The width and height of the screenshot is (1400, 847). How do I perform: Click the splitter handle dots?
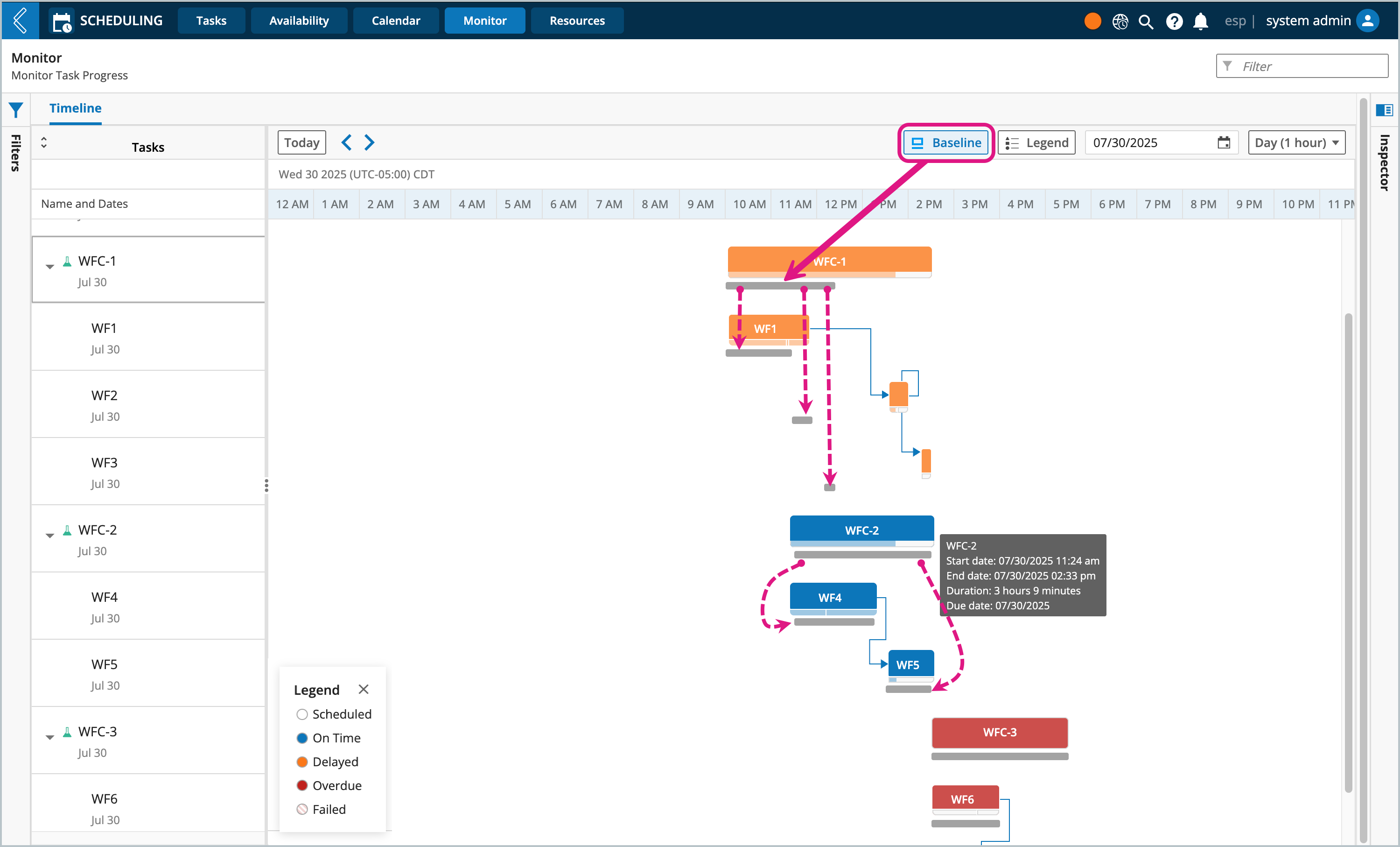click(x=266, y=485)
